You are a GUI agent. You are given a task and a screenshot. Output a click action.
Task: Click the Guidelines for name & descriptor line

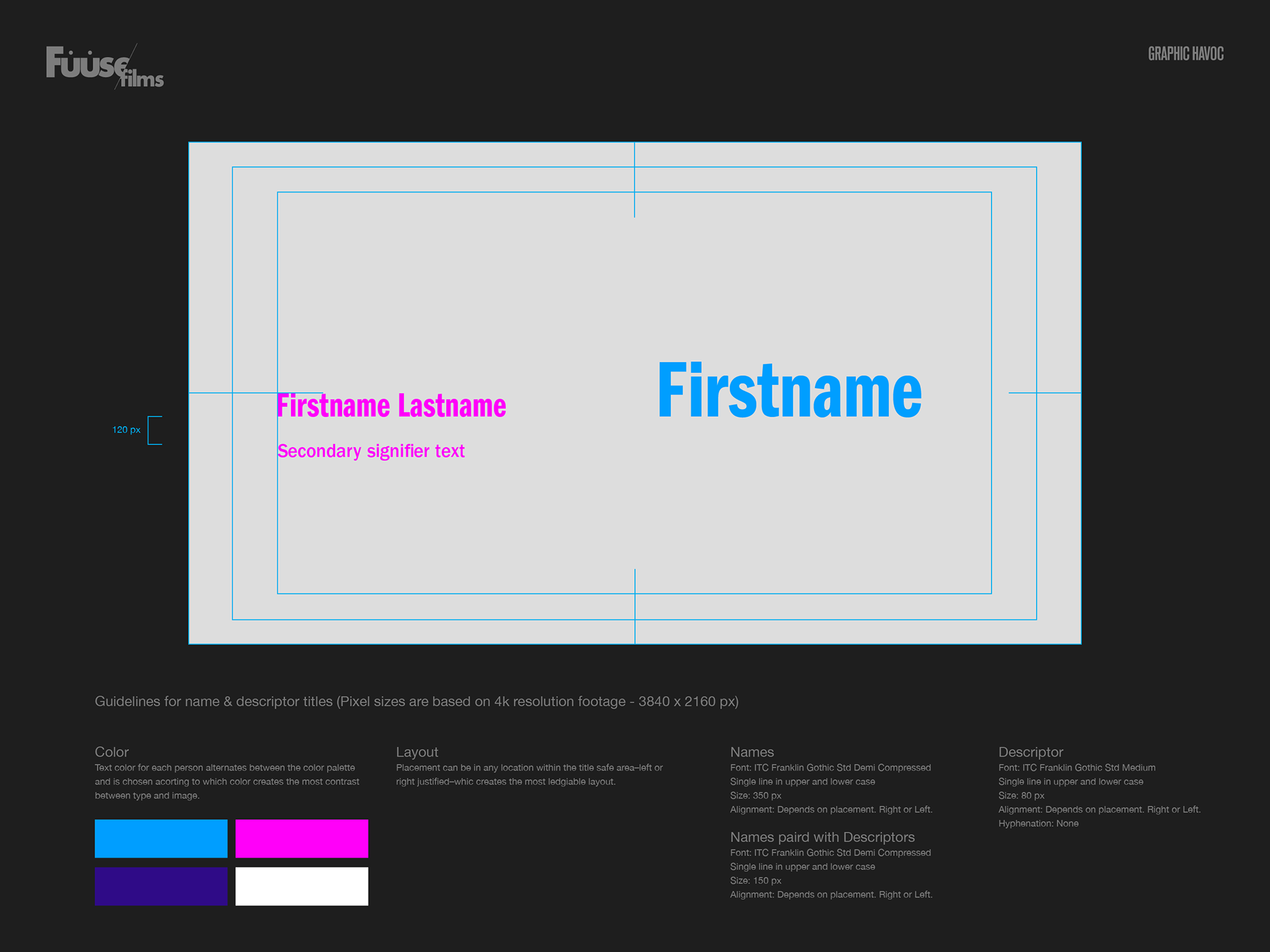click(416, 701)
